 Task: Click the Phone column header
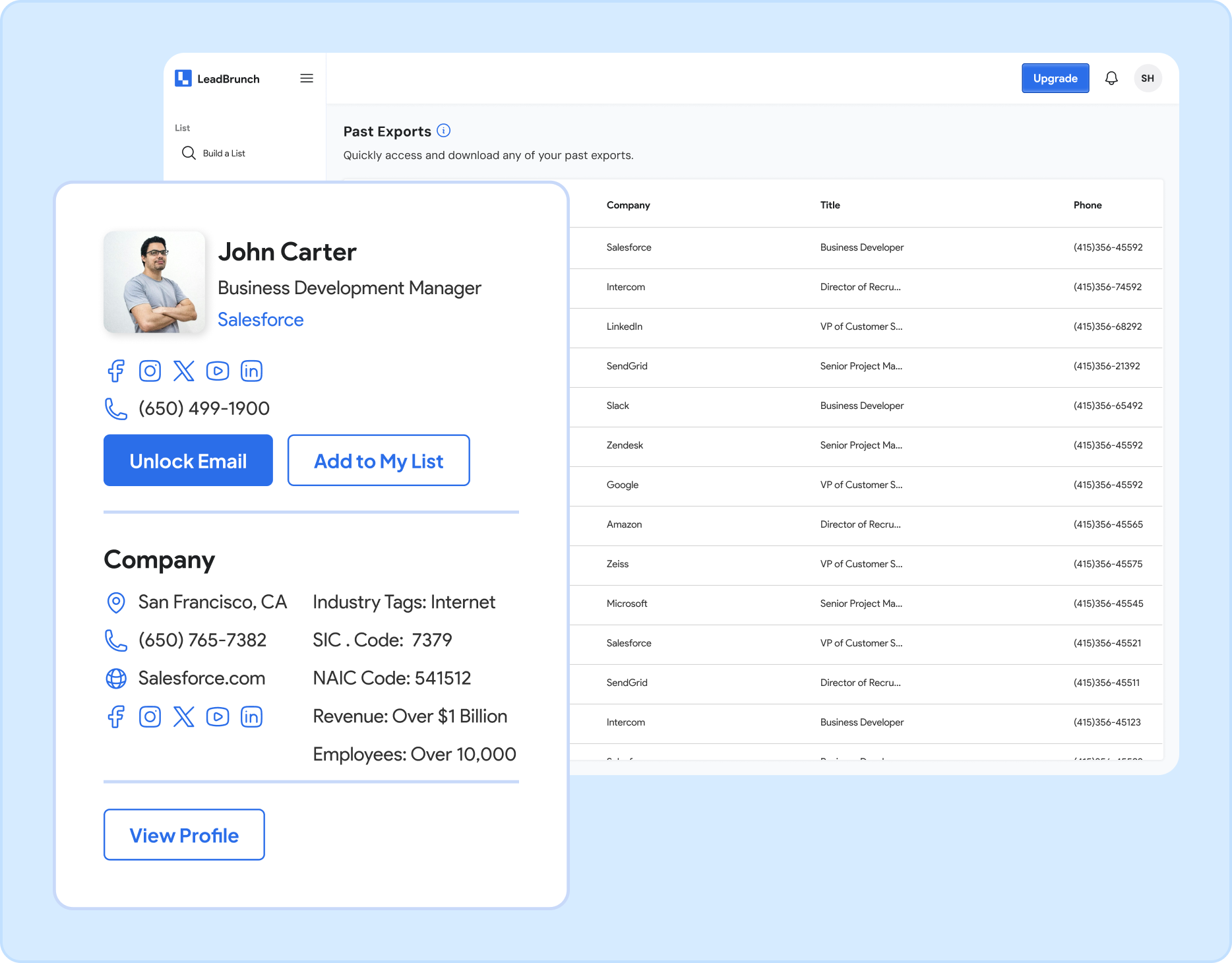point(1088,205)
